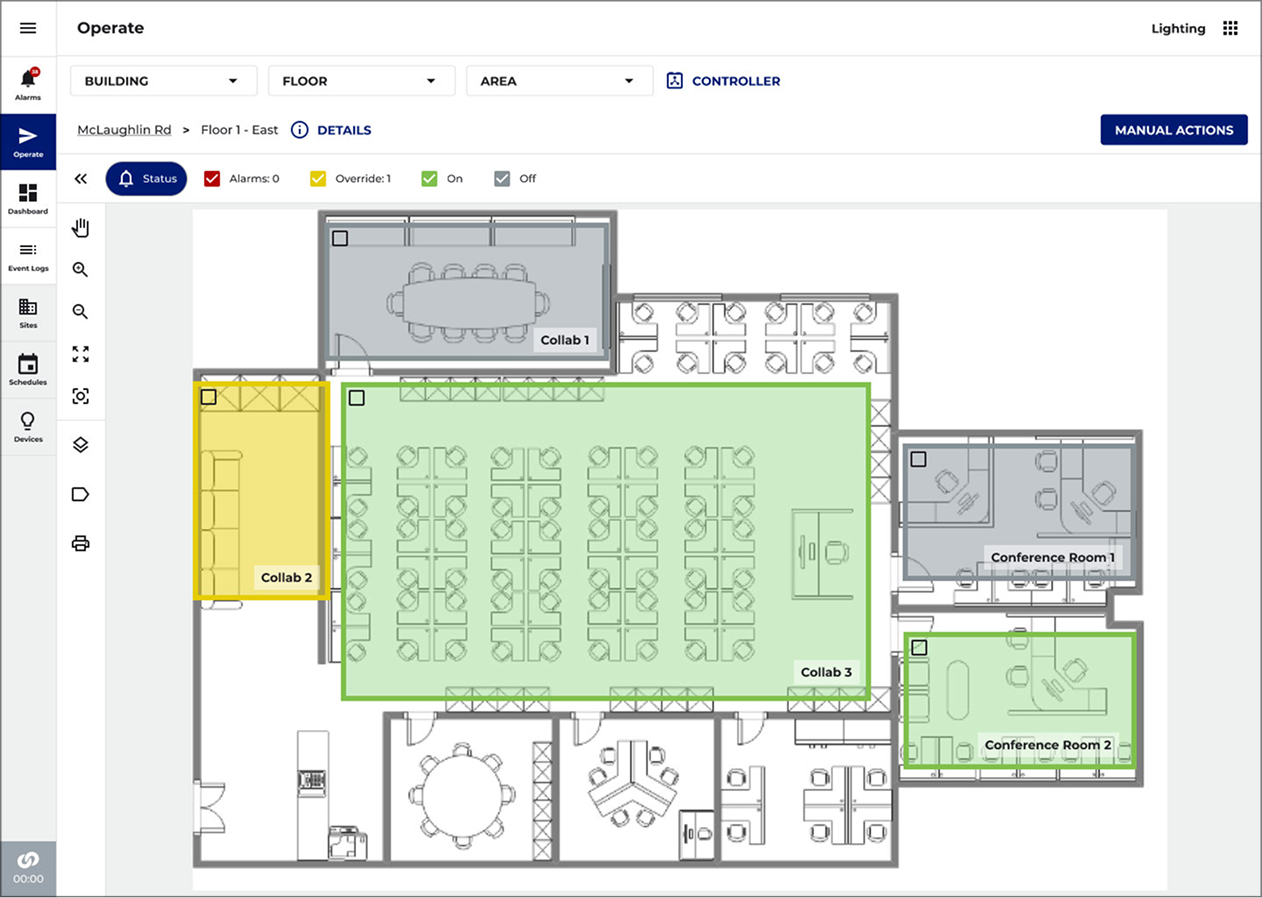Open the Devices lightbulb sidebar item
1262x898 pixels.
[28, 426]
